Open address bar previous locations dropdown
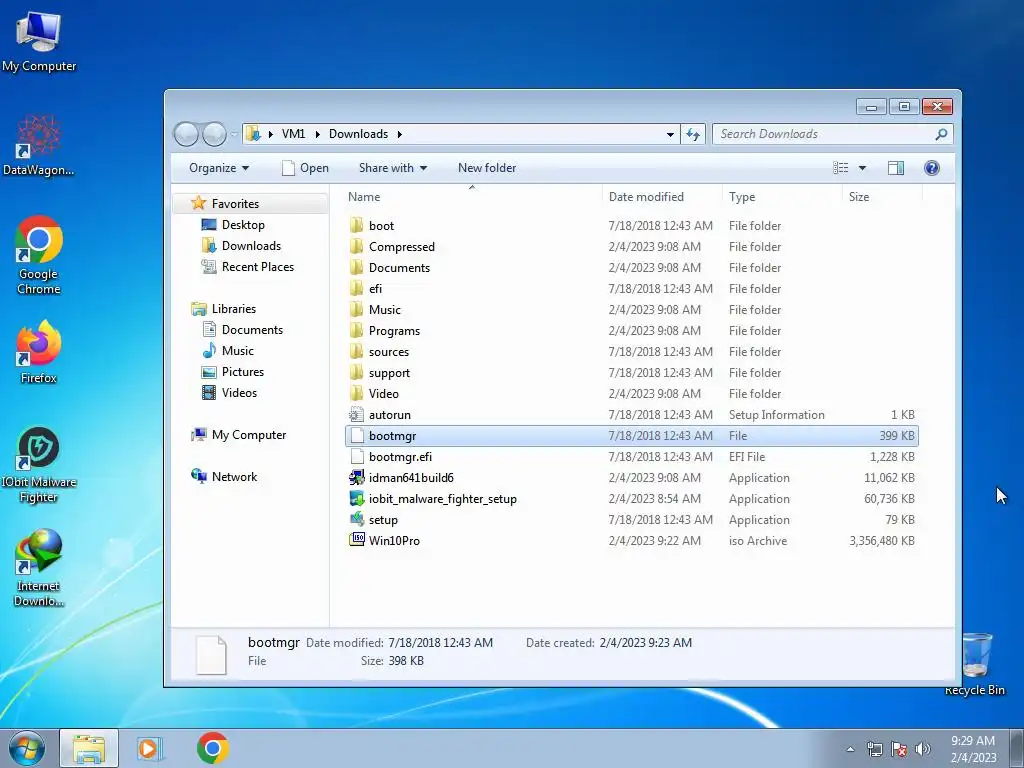Image resolution: width=1024 pixels, height=768 pixels. pos(670,135)
